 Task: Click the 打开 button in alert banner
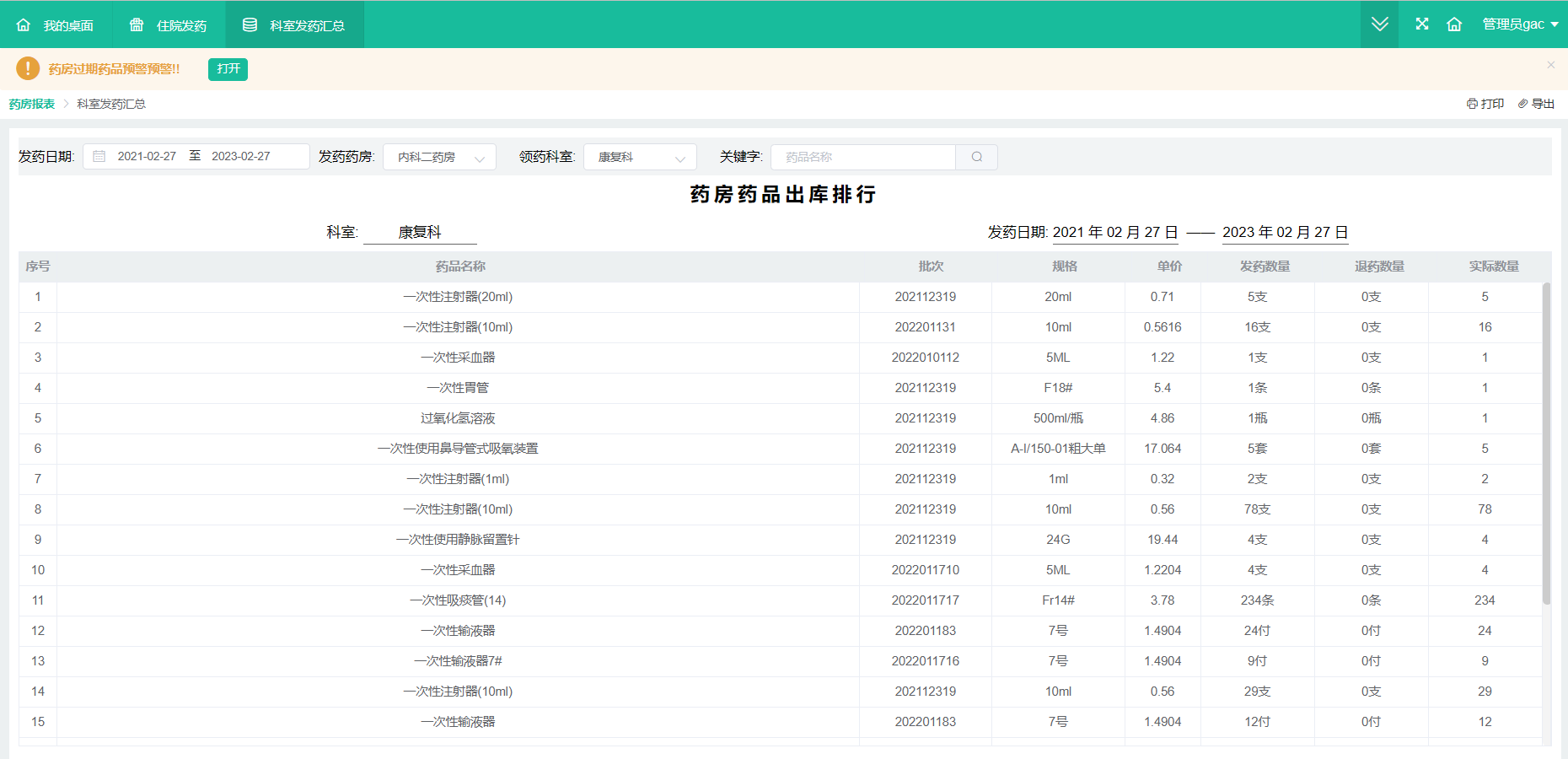228,69
